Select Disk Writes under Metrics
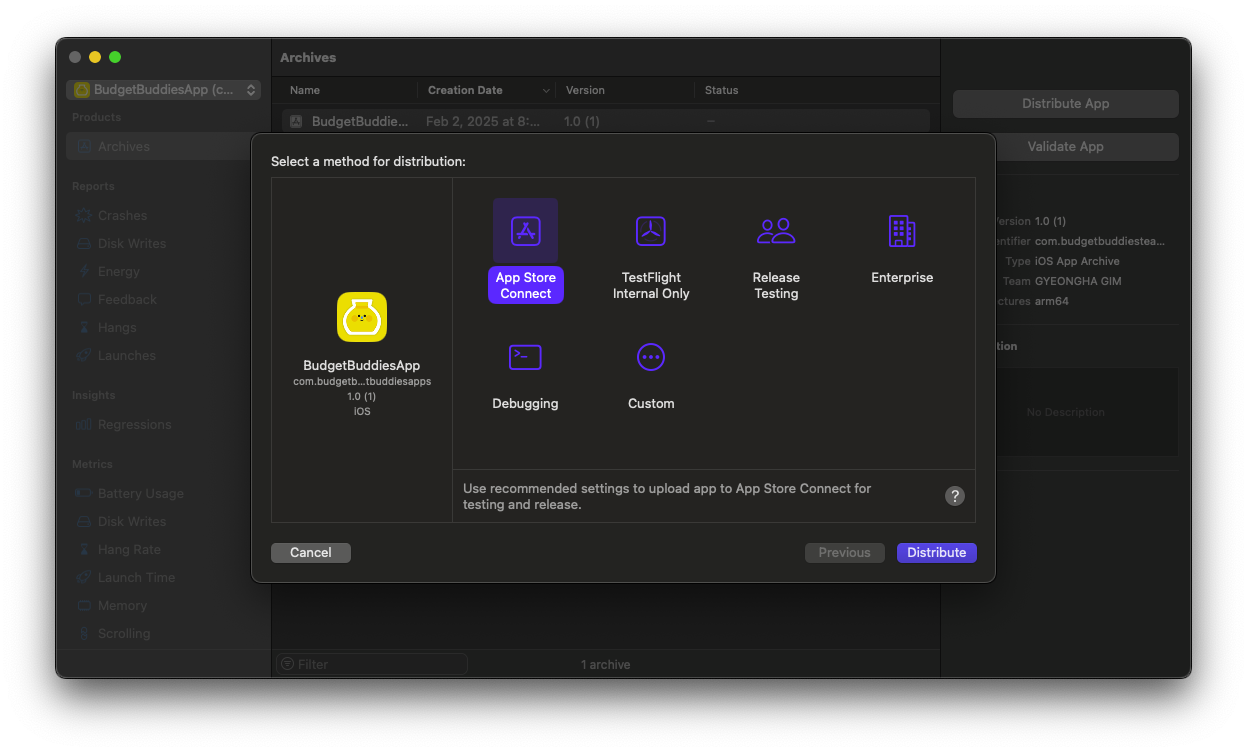This screenshot has width=1247, height=752. click(132, 522)
